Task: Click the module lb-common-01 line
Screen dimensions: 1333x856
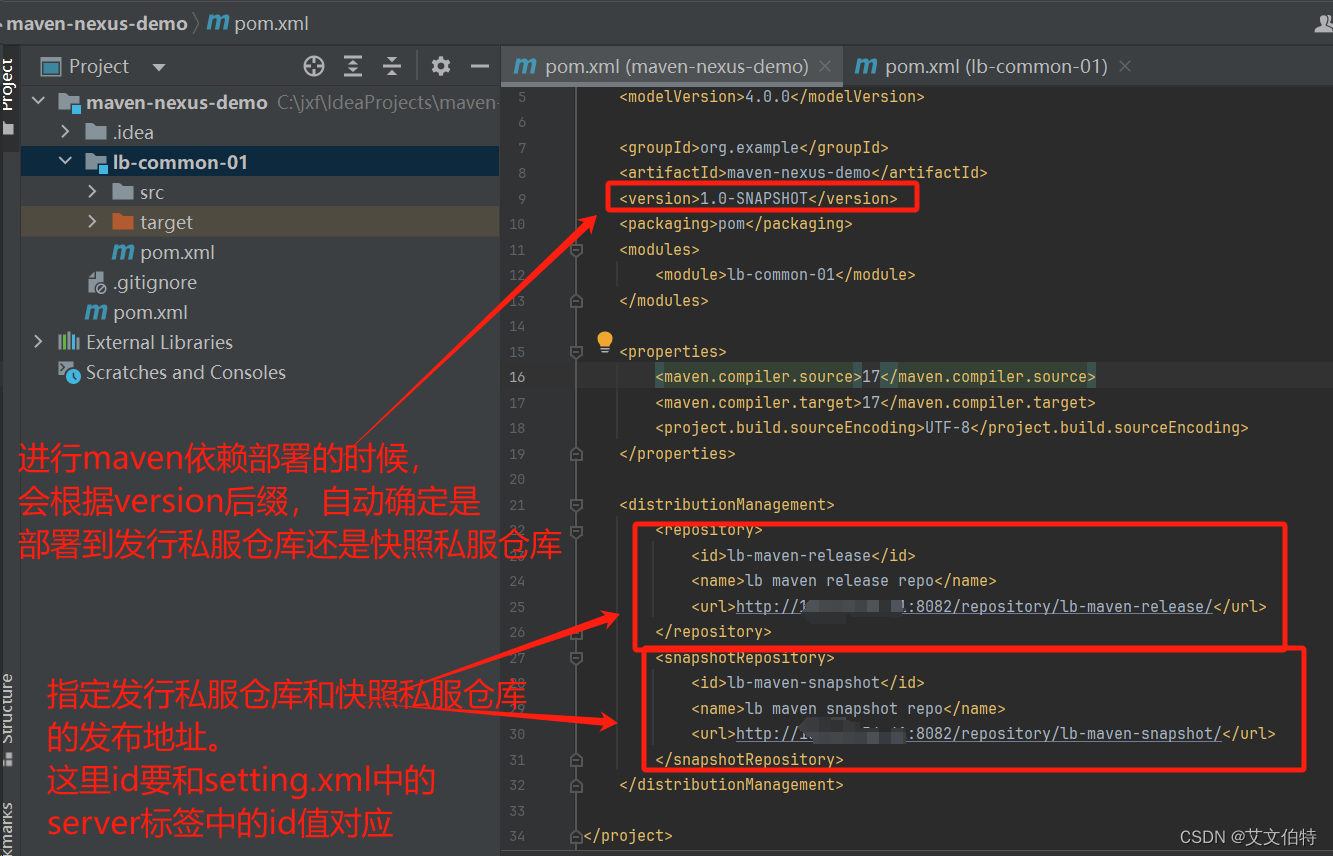Action: (x=785, y=274)
